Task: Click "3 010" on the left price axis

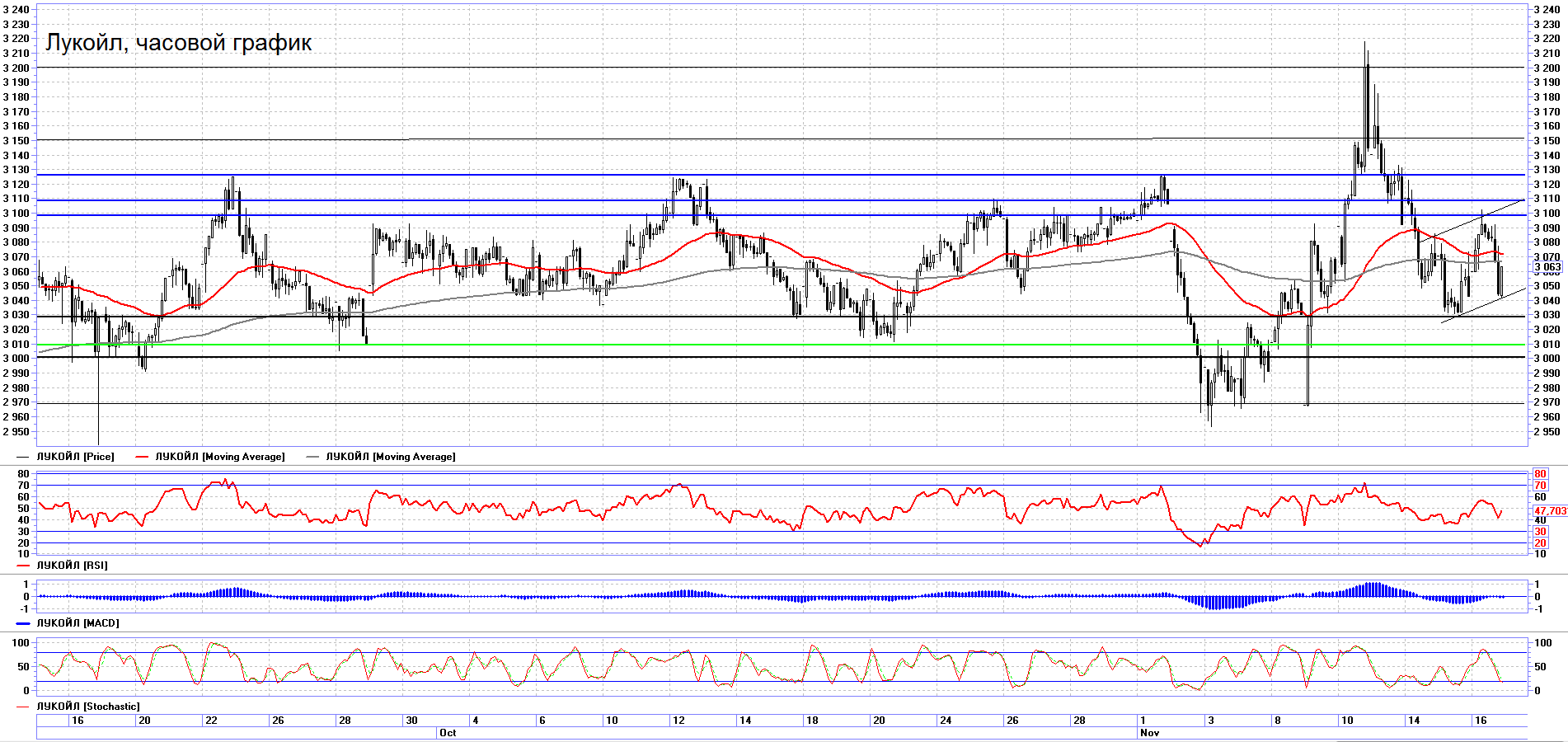Action: [16, 345]
